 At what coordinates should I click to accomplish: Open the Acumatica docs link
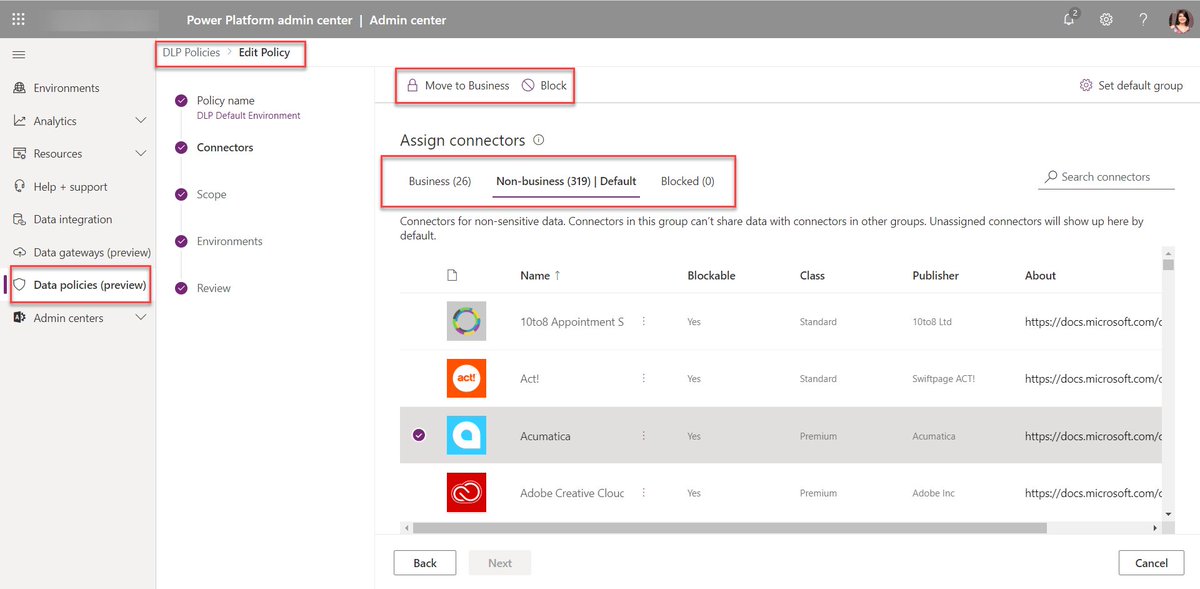1093,436
